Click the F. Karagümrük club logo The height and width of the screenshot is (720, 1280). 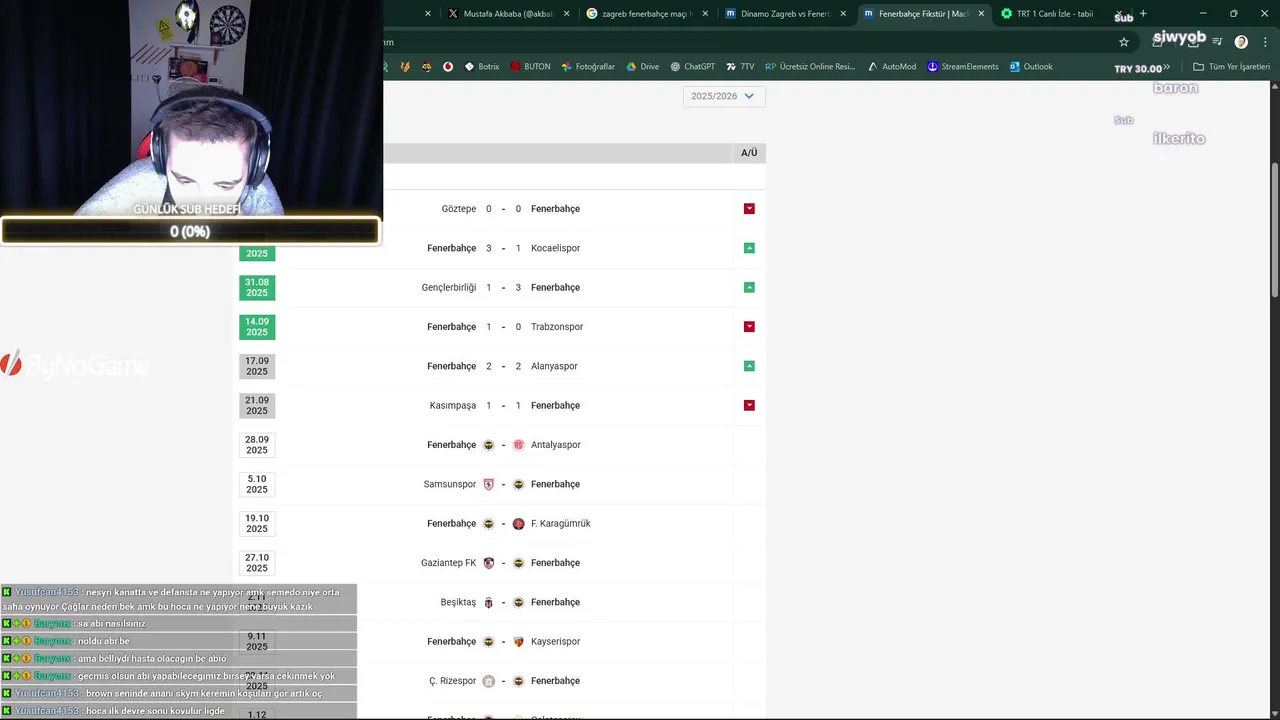tap(518, 524)
